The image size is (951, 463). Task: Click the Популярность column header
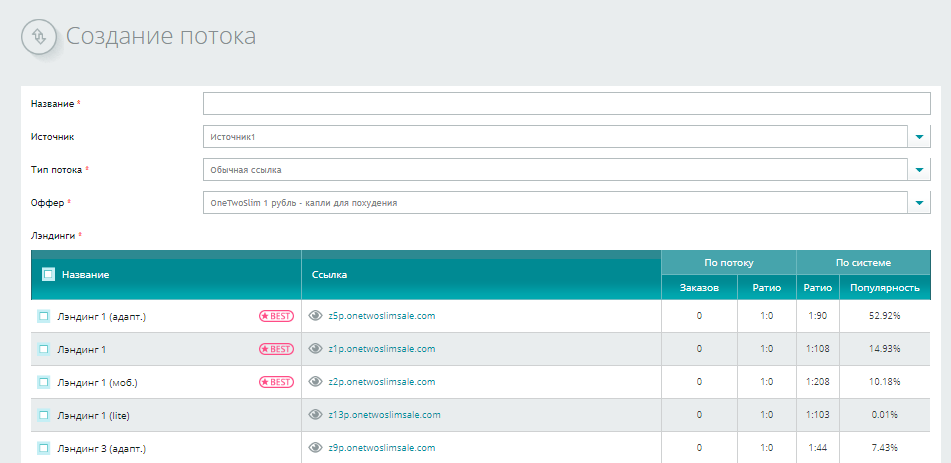[884, 288]
